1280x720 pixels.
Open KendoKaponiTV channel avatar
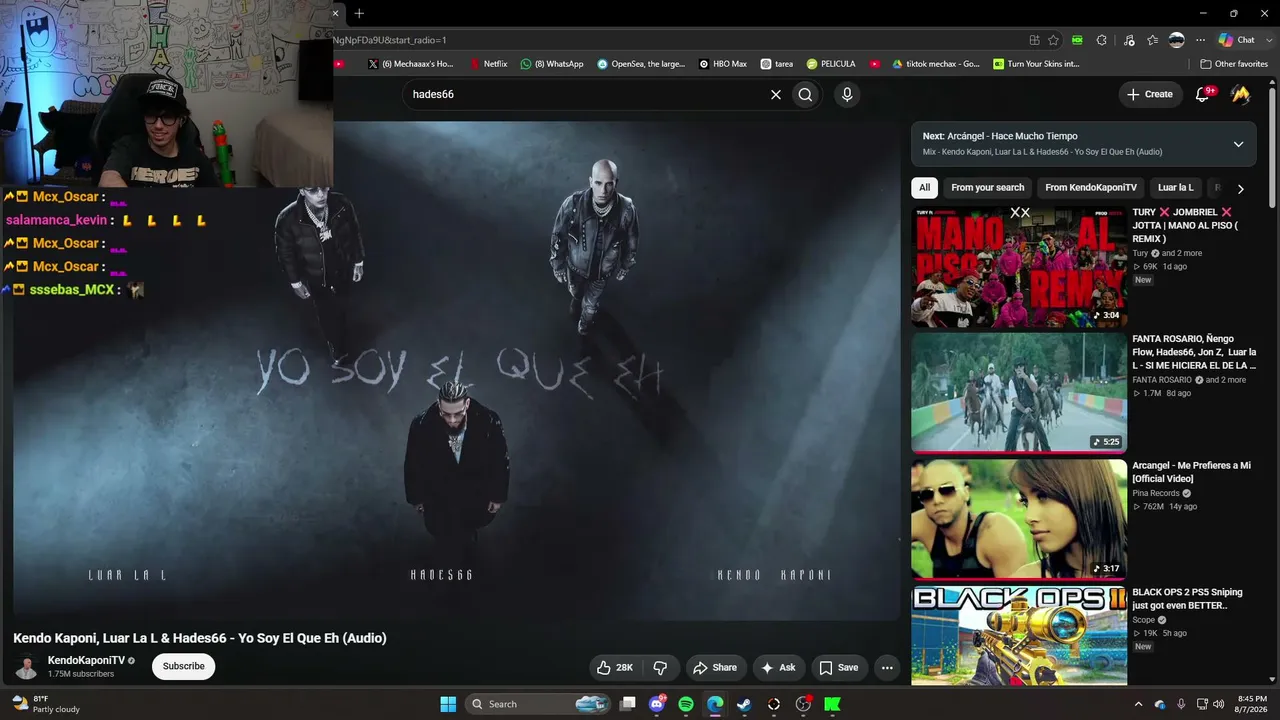[x=26, y=667]
